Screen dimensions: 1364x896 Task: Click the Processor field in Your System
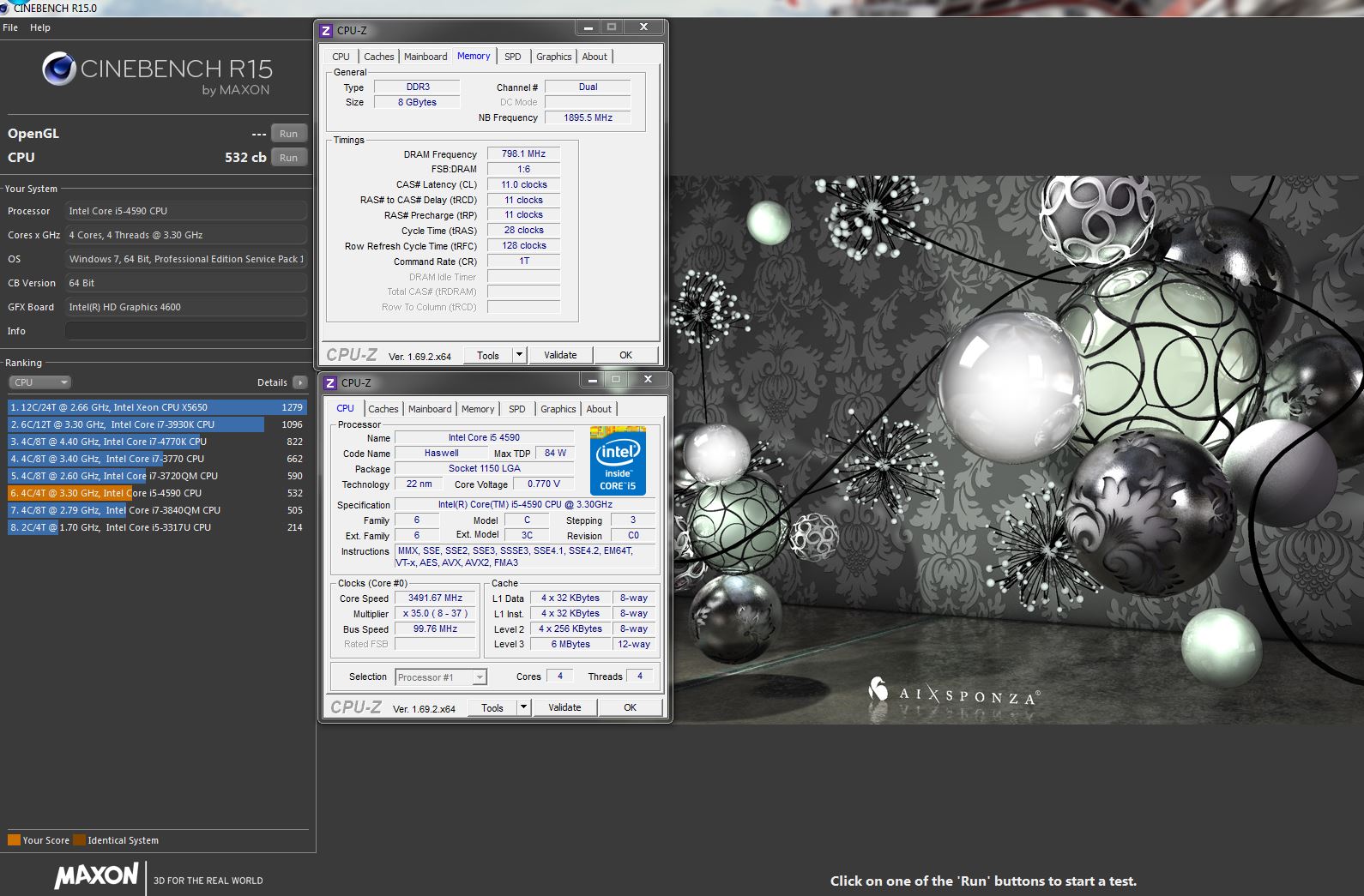(186, 211)
